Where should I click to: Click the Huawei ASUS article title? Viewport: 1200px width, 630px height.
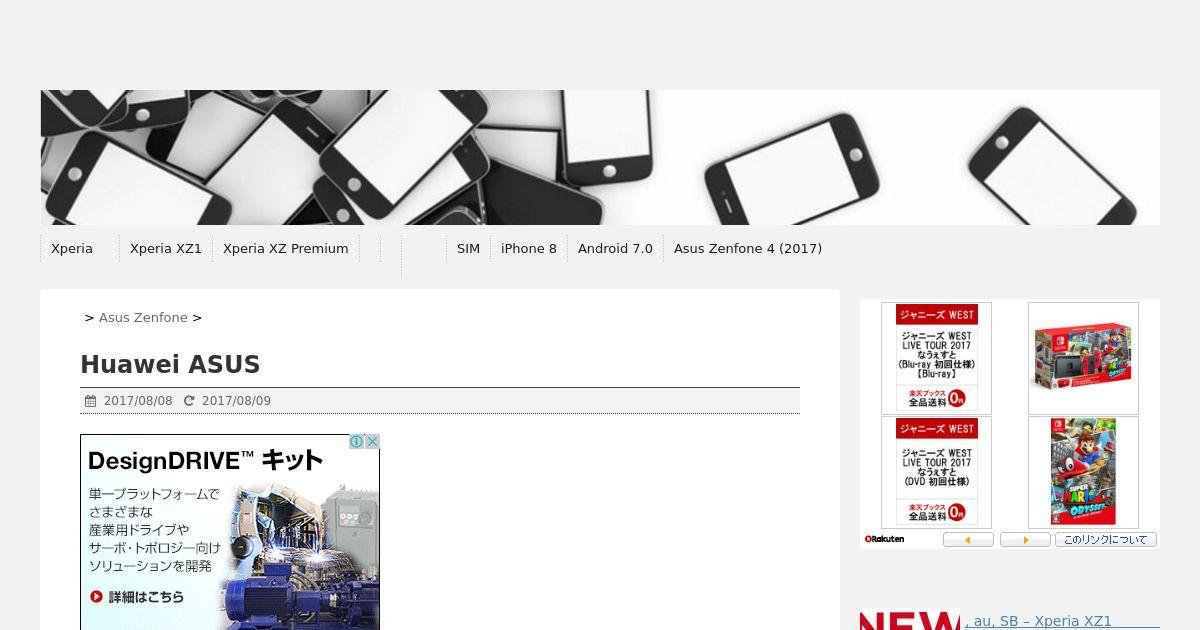[170, 365]
